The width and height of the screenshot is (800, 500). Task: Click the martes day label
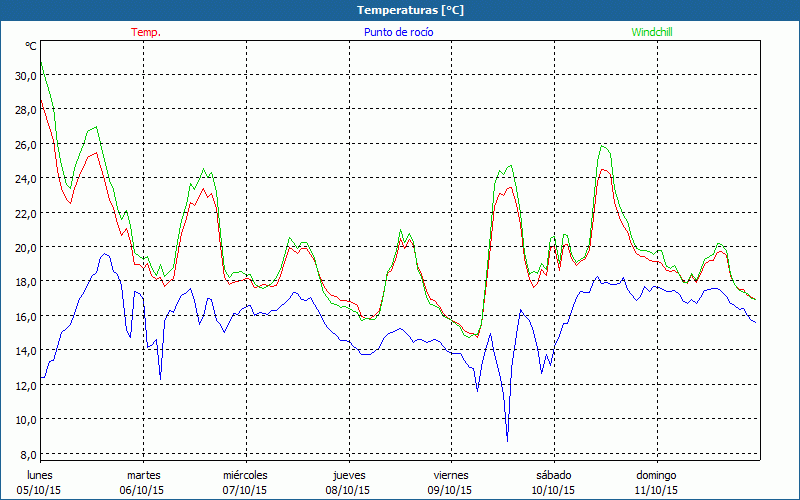(143, 475)
